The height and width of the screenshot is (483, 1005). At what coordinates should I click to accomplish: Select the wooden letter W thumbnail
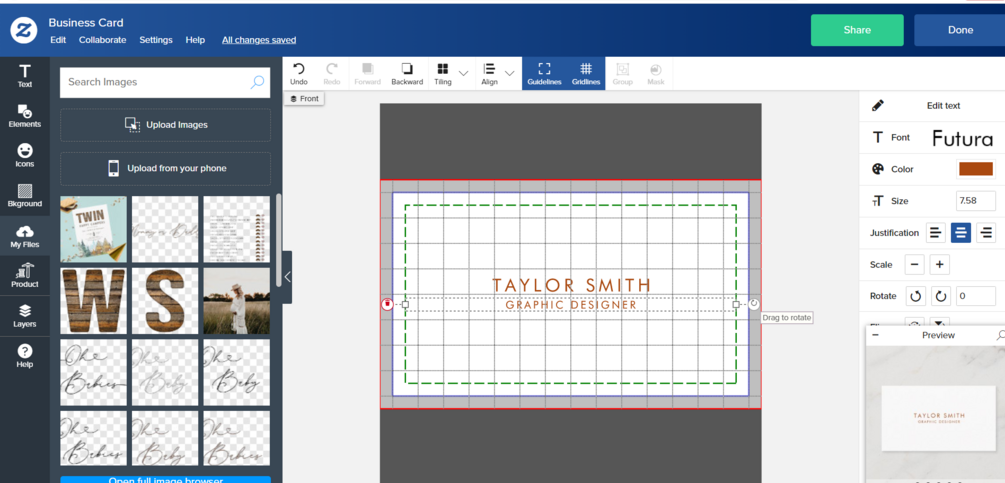tap(93, 301)
